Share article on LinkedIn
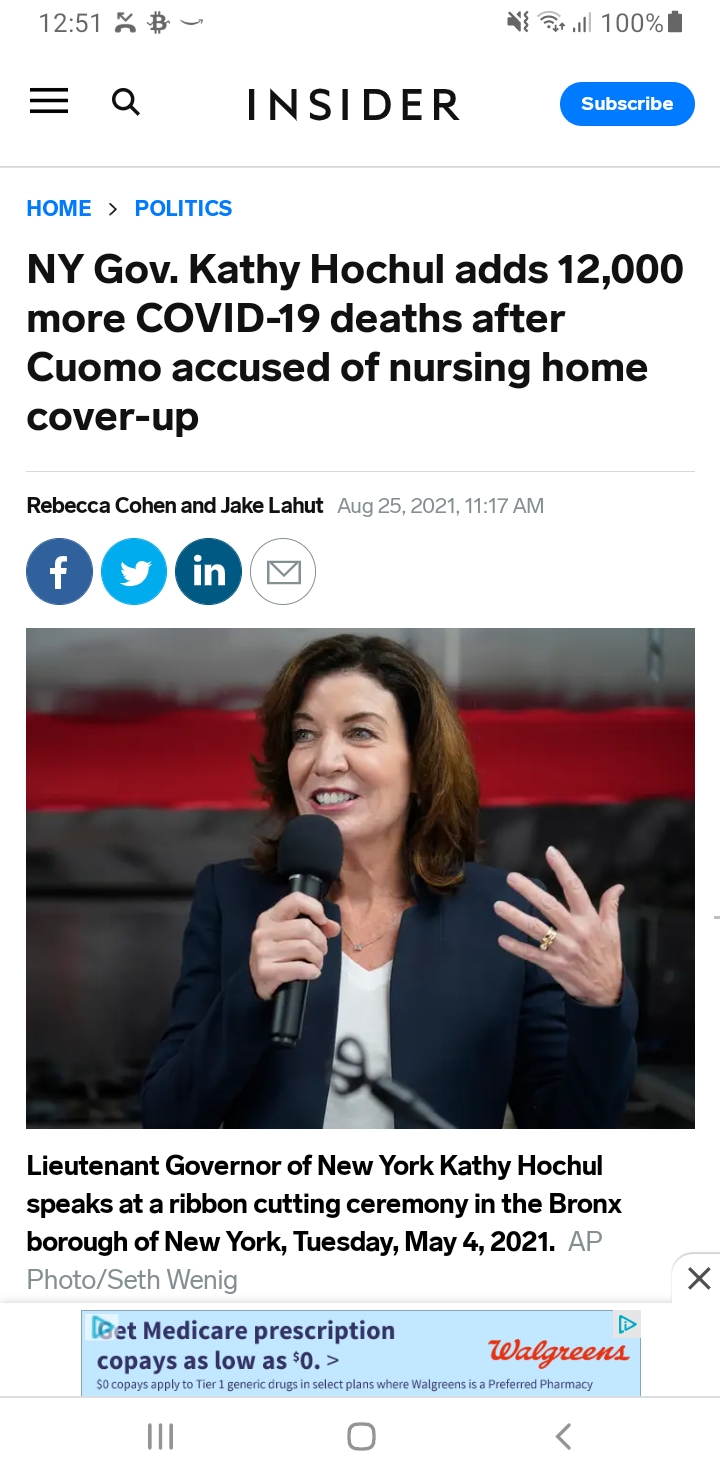720x1480 pixels. coord(208,571)
